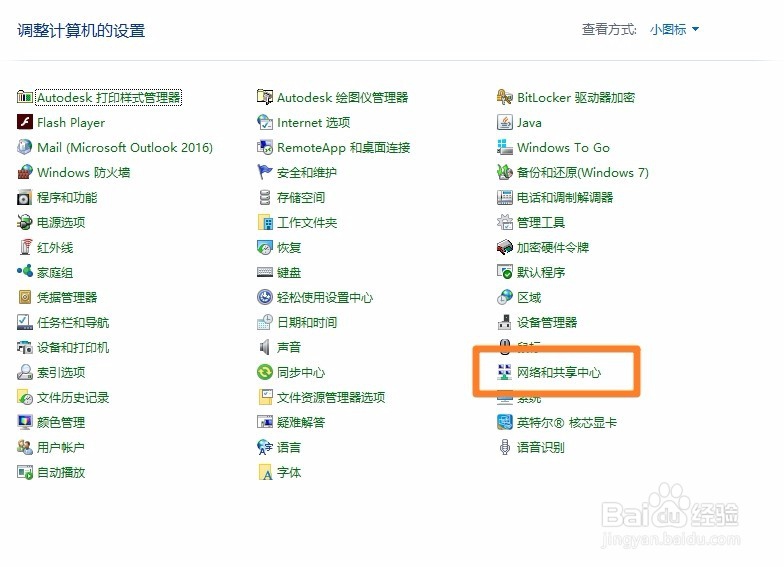Image resolution: width=784 pixels, height=567 pixels.
Task: Open 备份和还原(Windows 7) link
Action: [x=582, y=173]
